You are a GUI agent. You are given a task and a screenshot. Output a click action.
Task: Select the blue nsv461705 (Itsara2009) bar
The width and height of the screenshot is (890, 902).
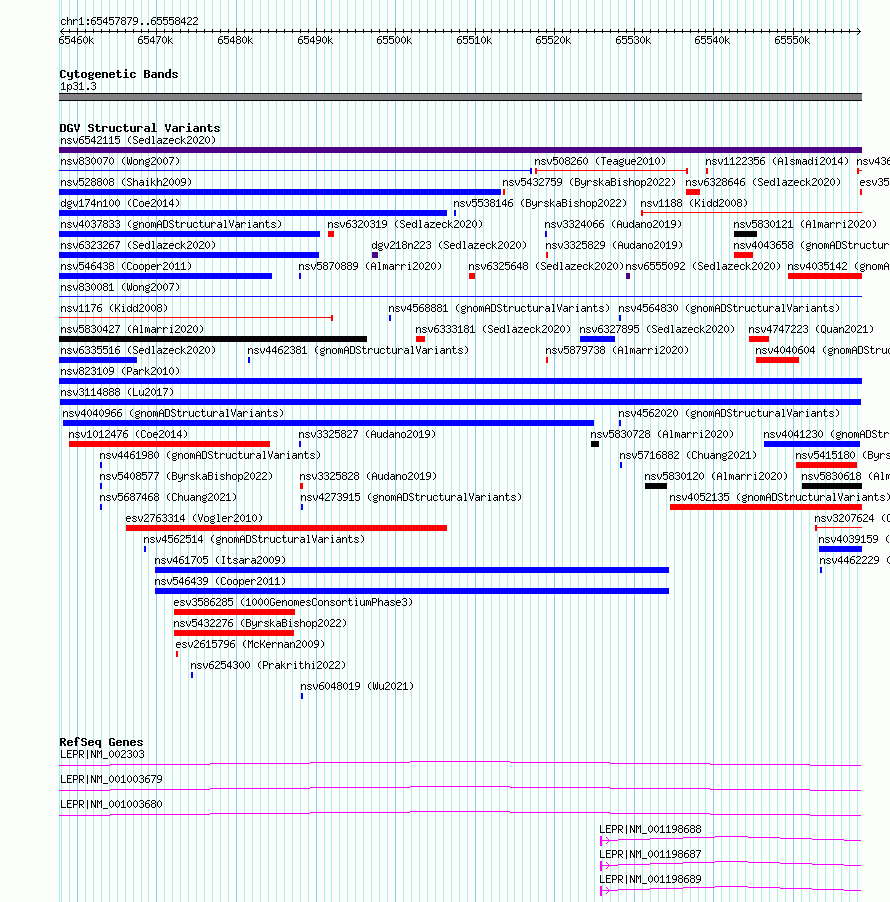(x=412, y=570)
